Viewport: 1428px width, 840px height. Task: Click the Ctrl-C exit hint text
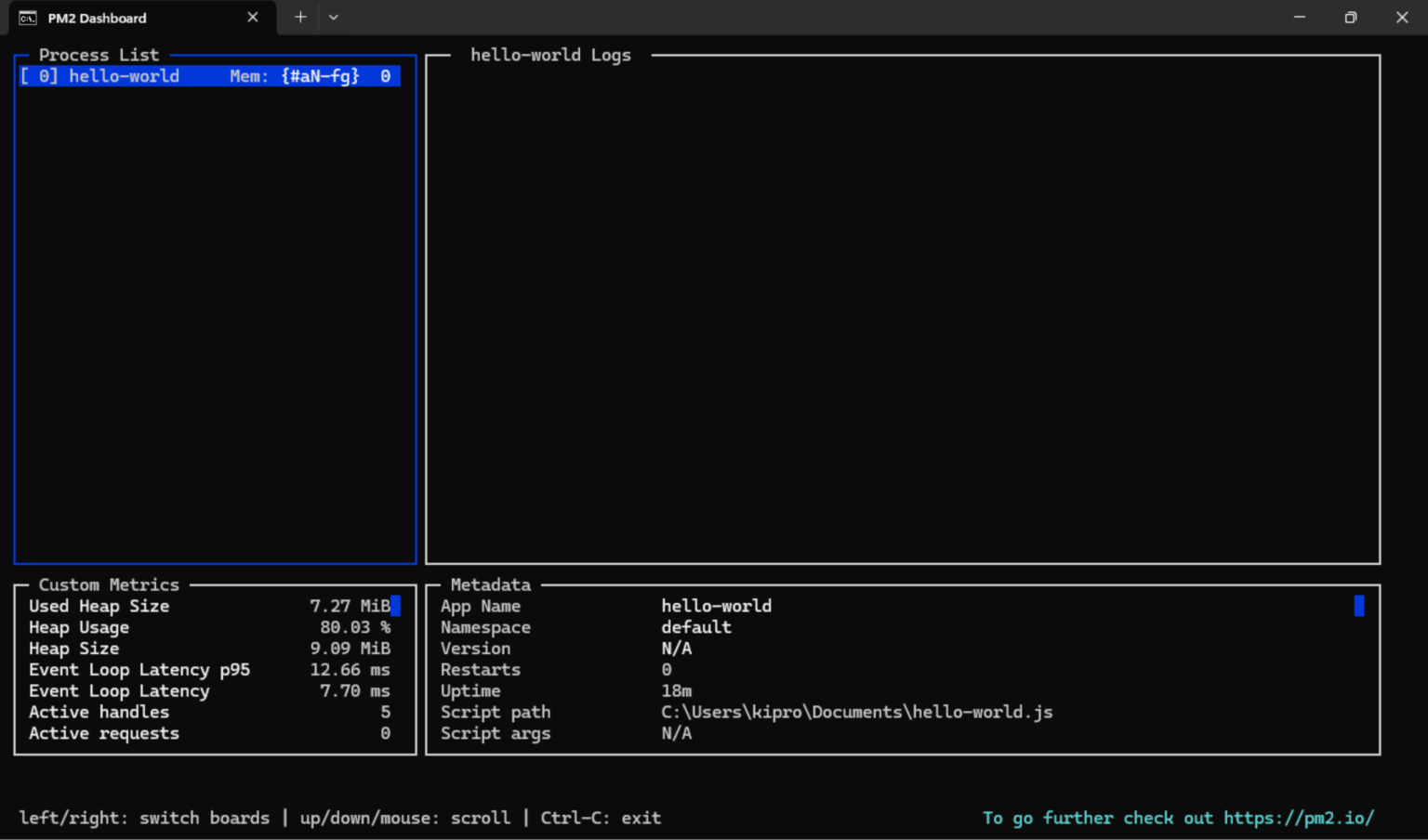[600, 818]
